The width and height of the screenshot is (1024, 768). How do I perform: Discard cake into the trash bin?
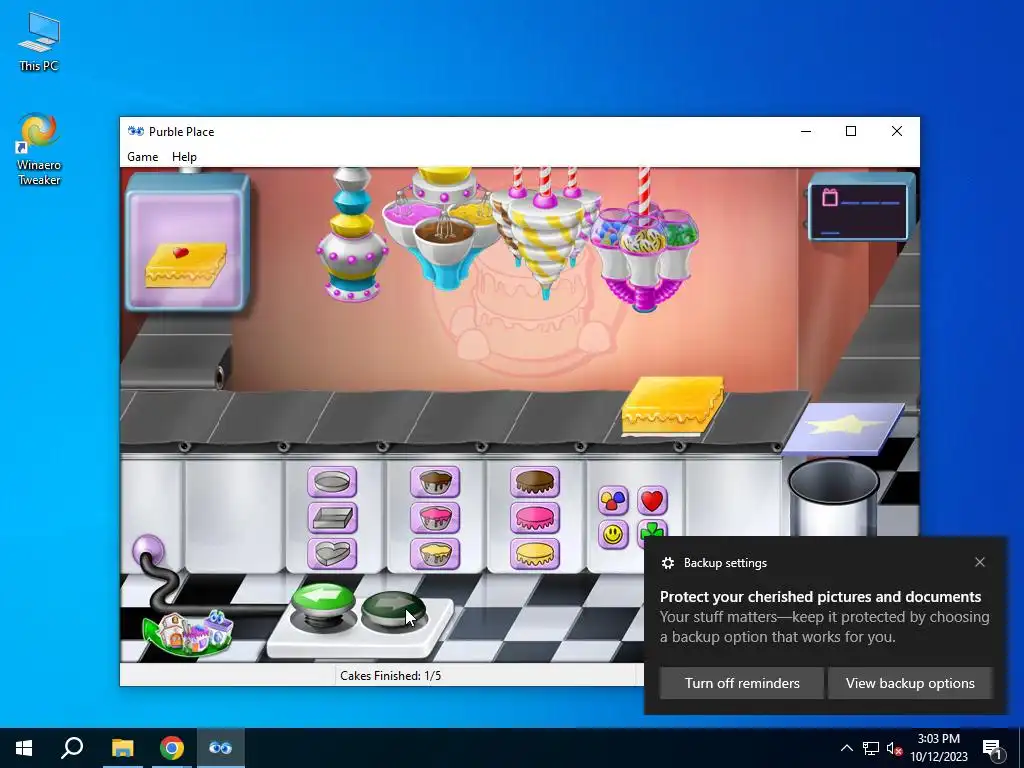[833, 496]
